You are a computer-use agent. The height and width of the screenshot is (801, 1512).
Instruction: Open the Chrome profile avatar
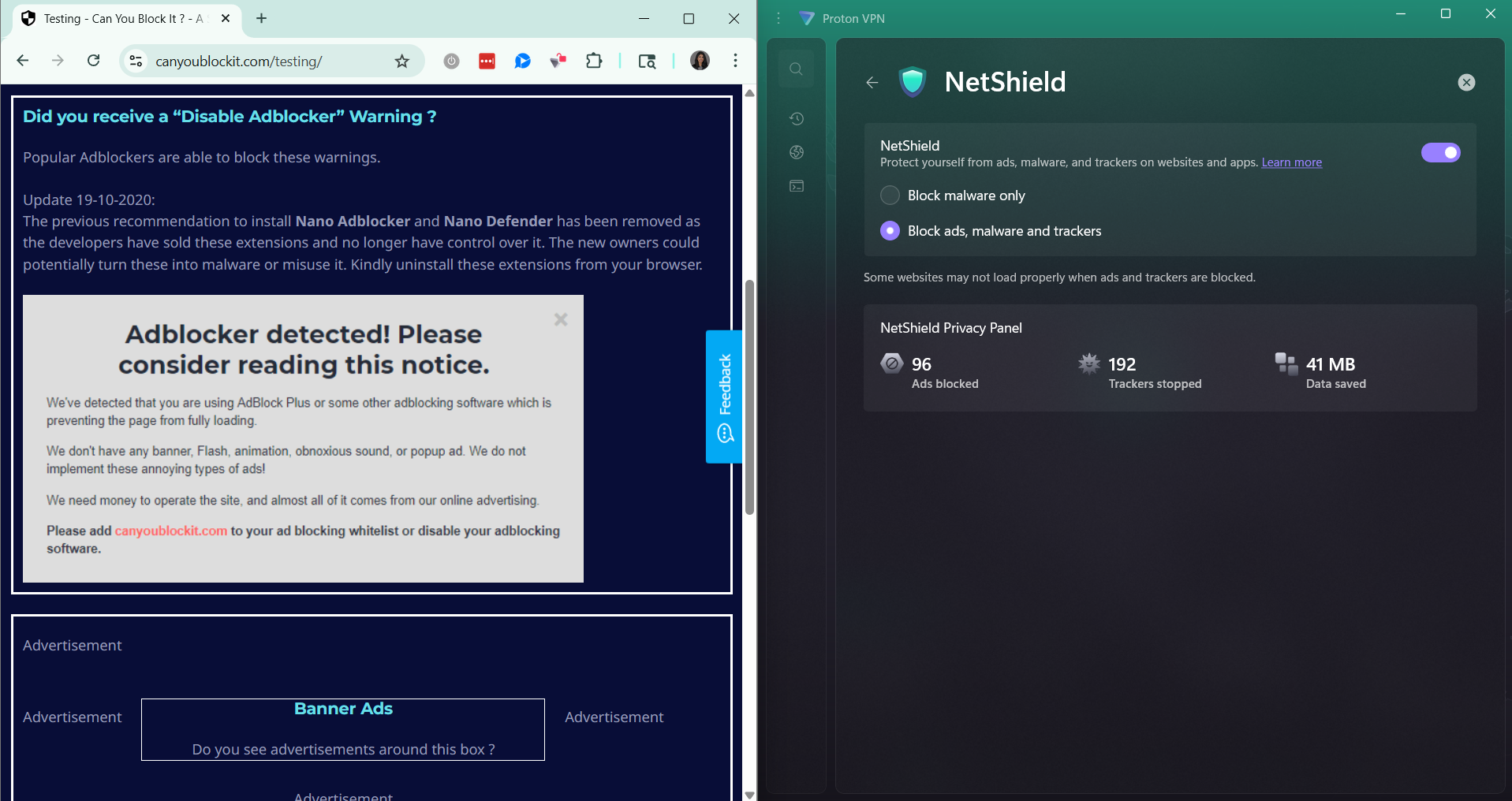pyautogui.click(x=700, y=61)
